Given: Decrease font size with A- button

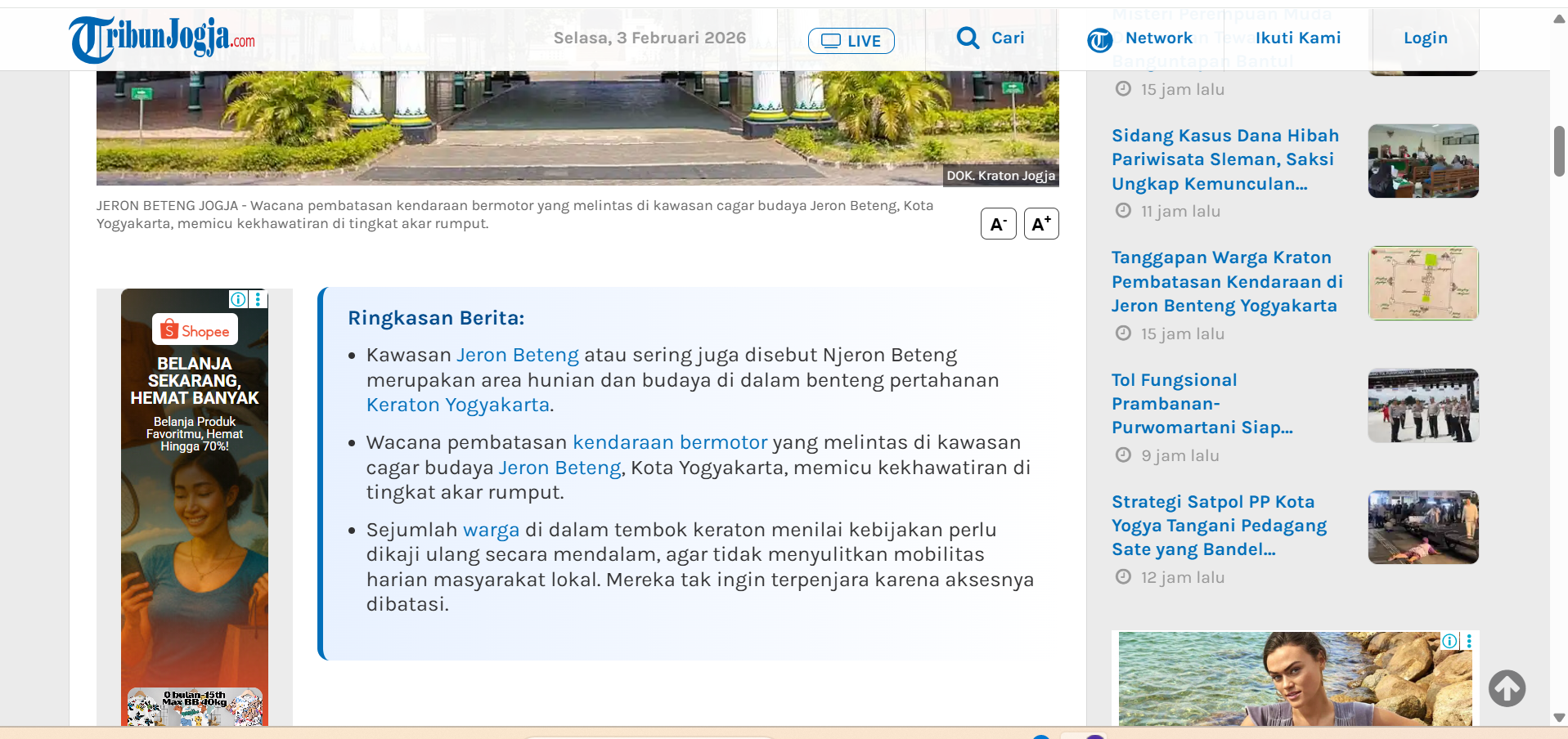Looking at the screenshot, I should [x=998, y=224].
